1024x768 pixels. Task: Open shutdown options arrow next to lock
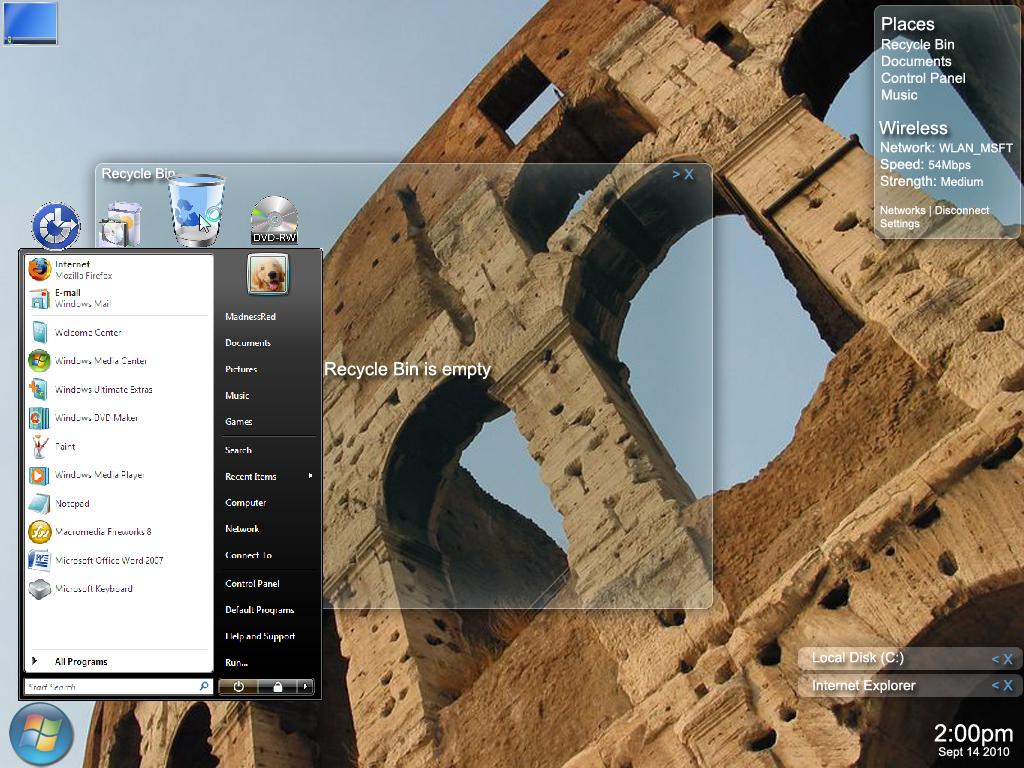(x=305, y=687)
